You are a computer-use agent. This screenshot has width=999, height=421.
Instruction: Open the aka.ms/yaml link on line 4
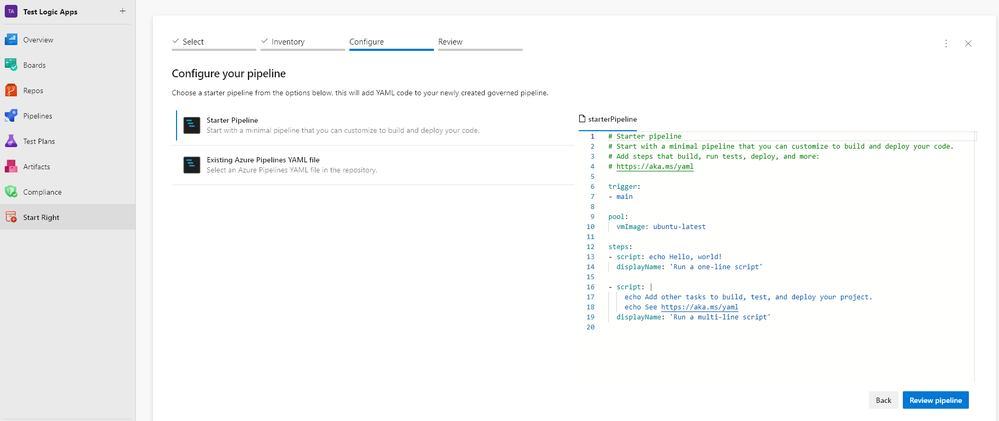[654, 166]
